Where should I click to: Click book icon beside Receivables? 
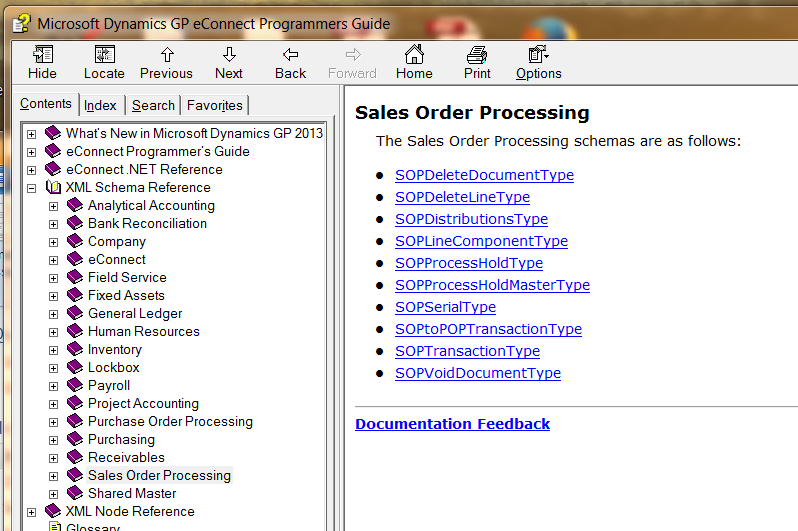pyautogui.click(x=75, y=457)
